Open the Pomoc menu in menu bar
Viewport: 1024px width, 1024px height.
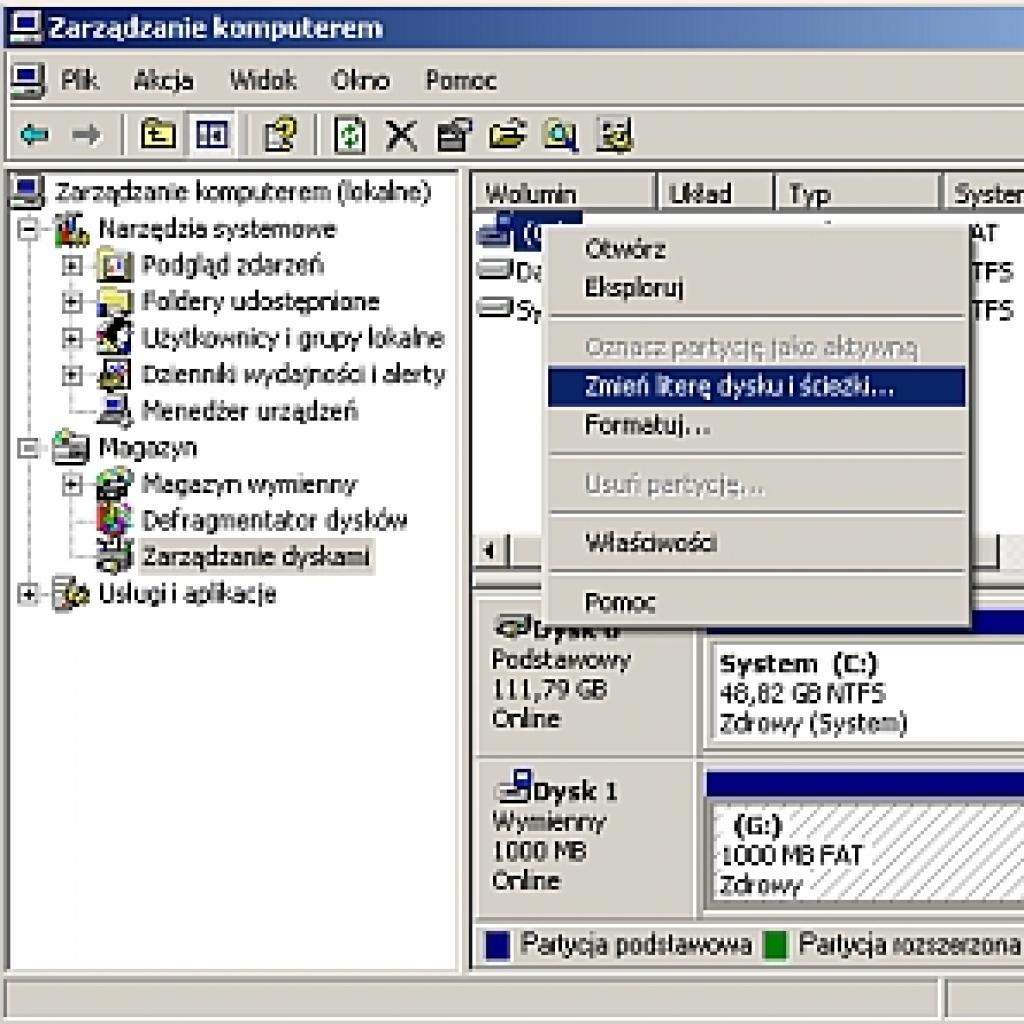point(460,81)
